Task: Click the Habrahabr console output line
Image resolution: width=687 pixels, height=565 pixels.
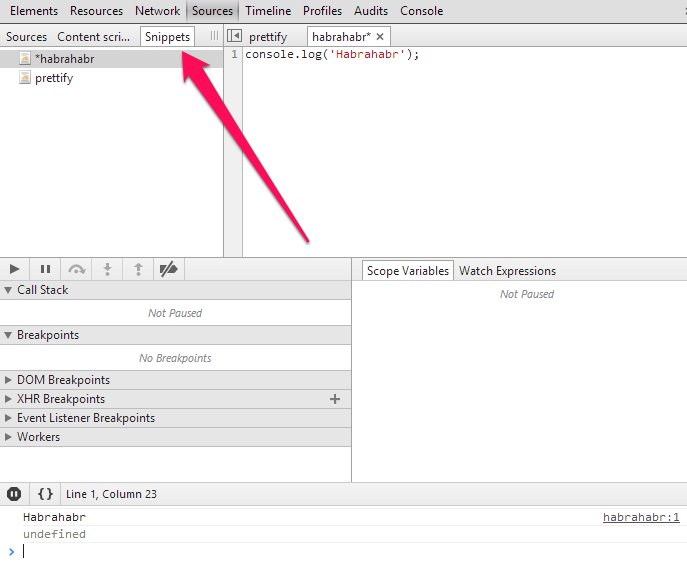Action: coord(54,517)
